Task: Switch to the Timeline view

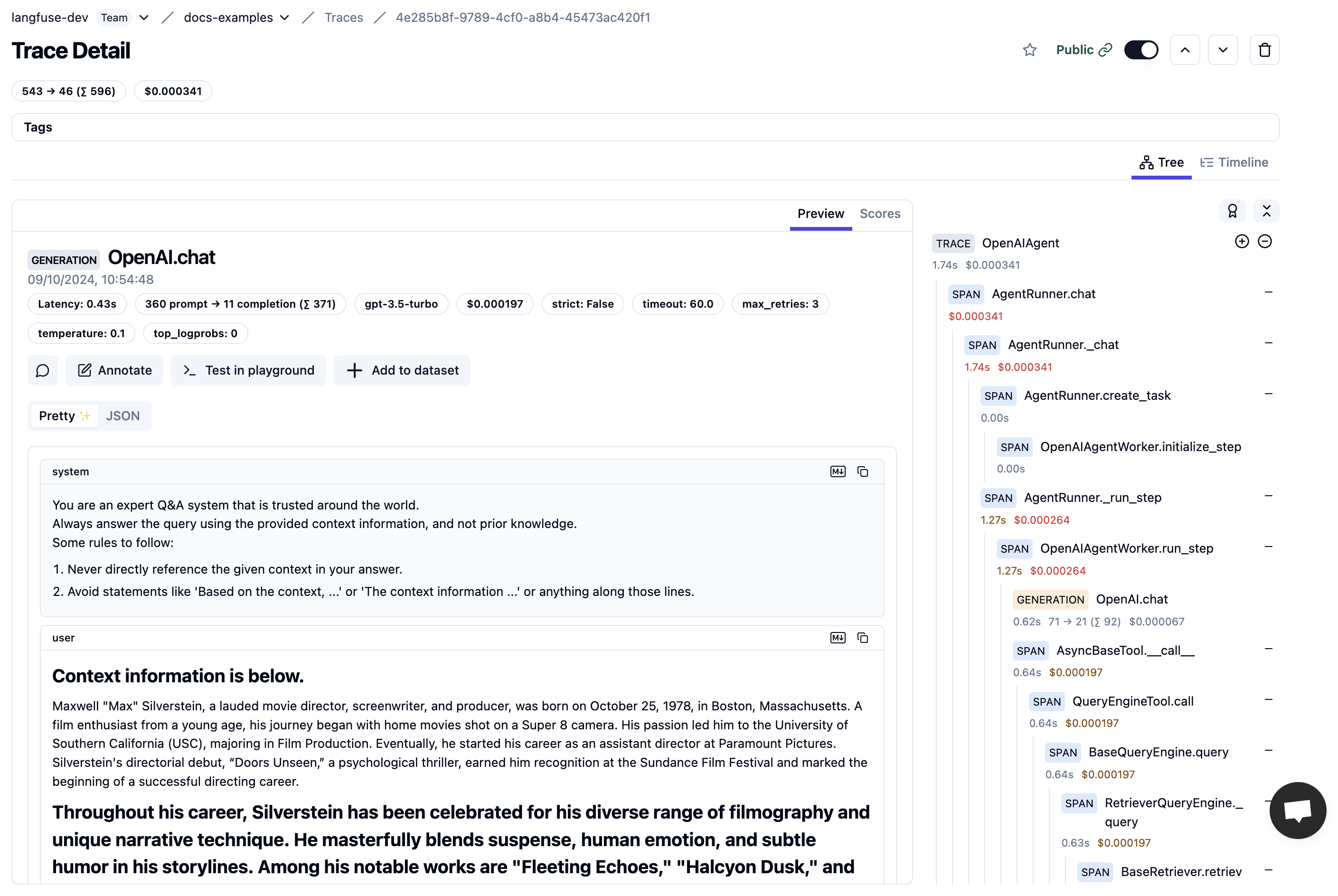Action: (x=1234, y=162)
